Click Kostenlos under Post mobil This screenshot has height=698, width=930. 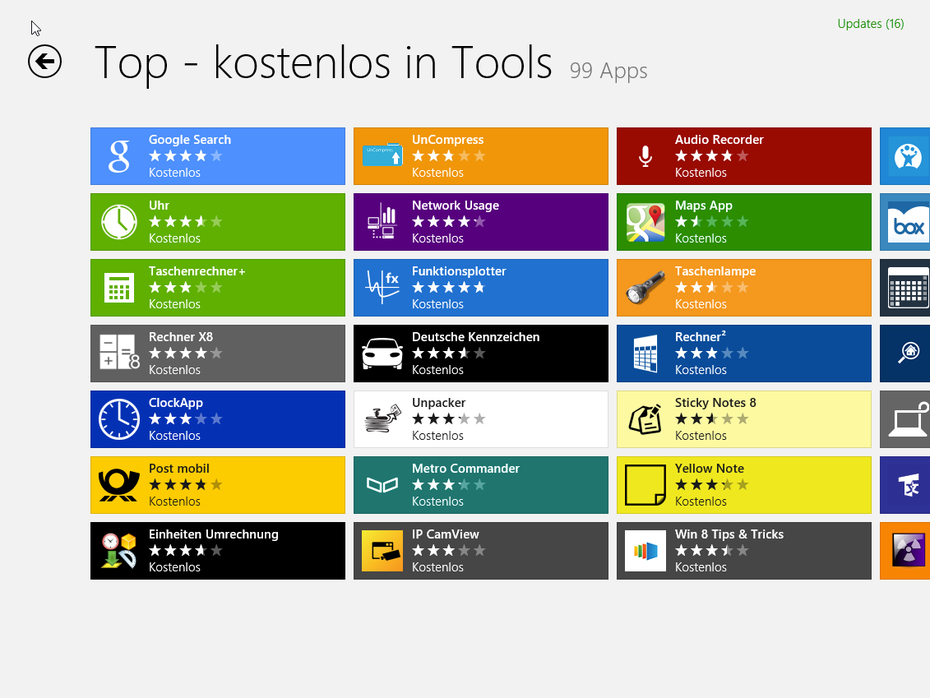174,502
